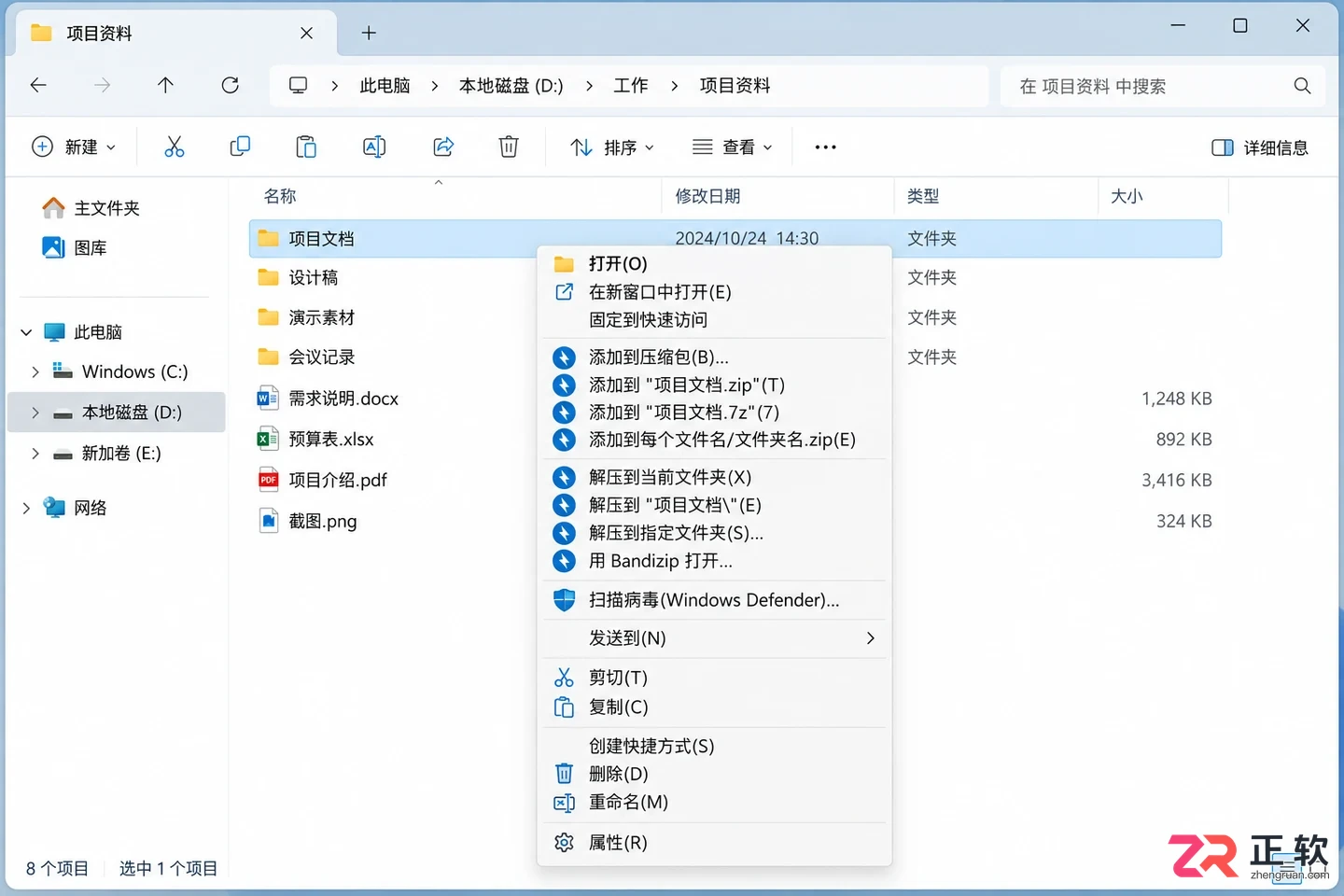Image resolution: width=1344 pixels, height=896 pixels.
Task: Open the 排序 sort dropdown
Action: (x=612, y=147)
